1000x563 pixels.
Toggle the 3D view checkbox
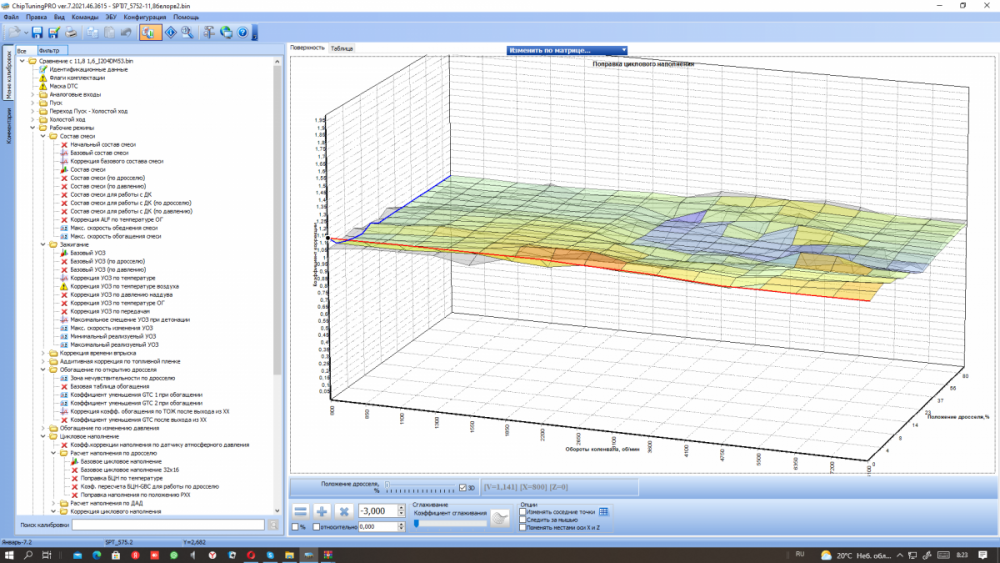tap(461, 488)
